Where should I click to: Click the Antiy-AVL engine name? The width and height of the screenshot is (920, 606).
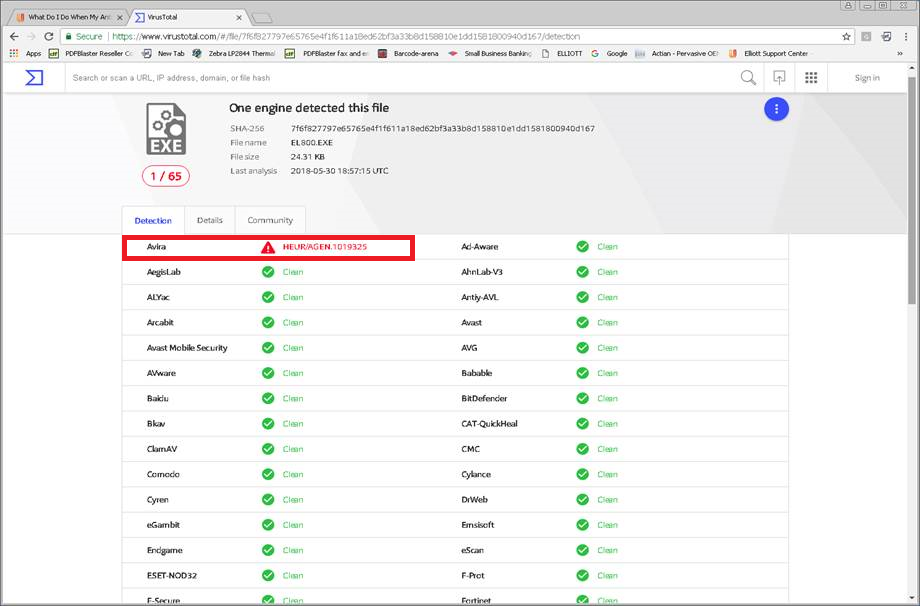pyautogui.click(x=479, y=297)
